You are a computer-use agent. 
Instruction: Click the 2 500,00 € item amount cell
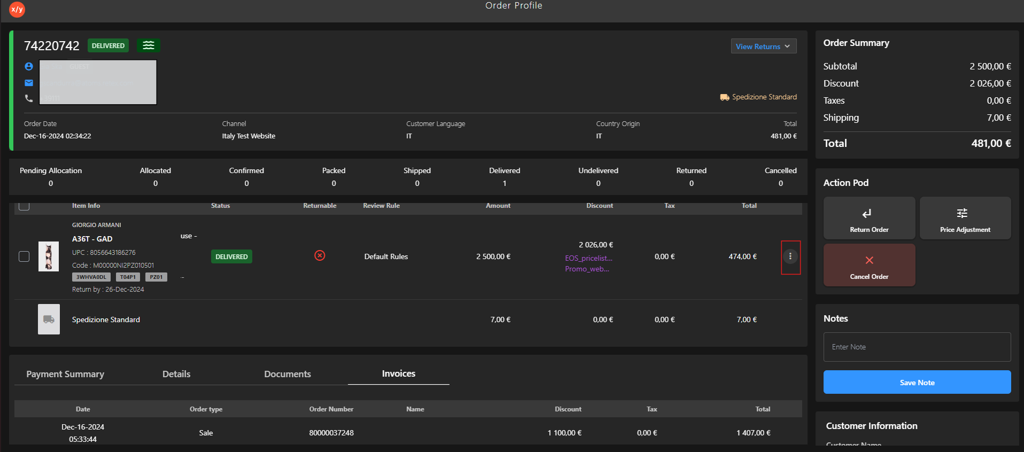click(x=493, y=257)
